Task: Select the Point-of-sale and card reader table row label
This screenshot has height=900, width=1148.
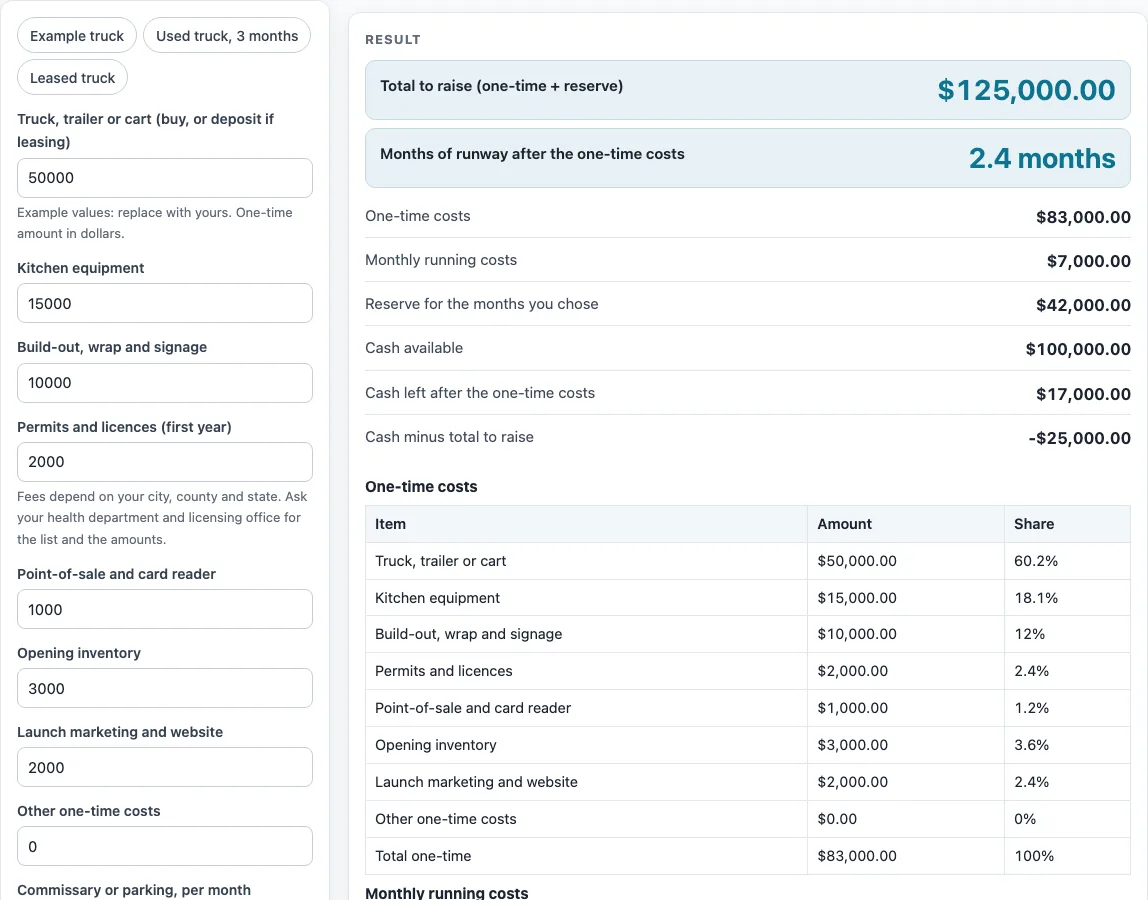Action: (473, 707)
